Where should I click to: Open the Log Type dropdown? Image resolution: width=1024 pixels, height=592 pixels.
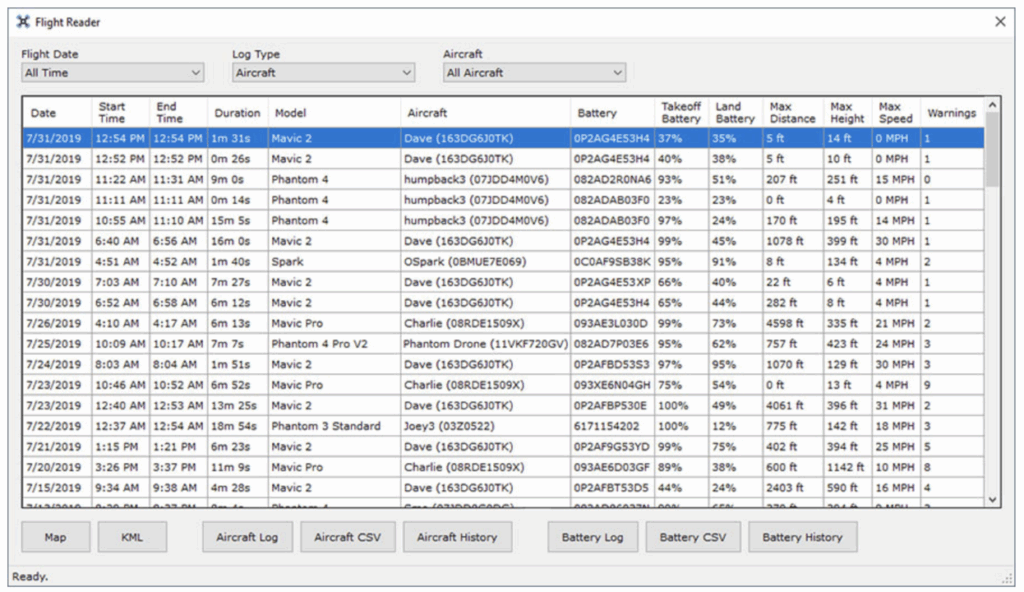[x=323, y=73]
